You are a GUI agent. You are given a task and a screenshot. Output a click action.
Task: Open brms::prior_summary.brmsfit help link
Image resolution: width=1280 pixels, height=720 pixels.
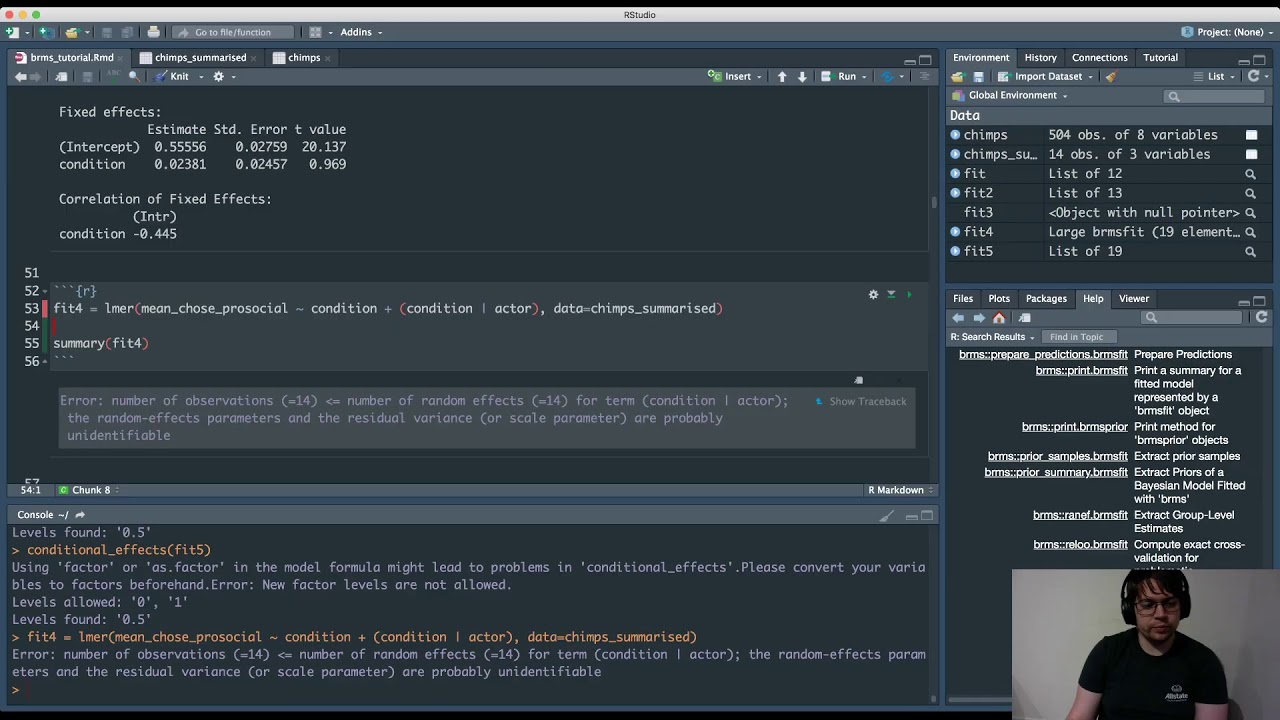click(1056, 473)
